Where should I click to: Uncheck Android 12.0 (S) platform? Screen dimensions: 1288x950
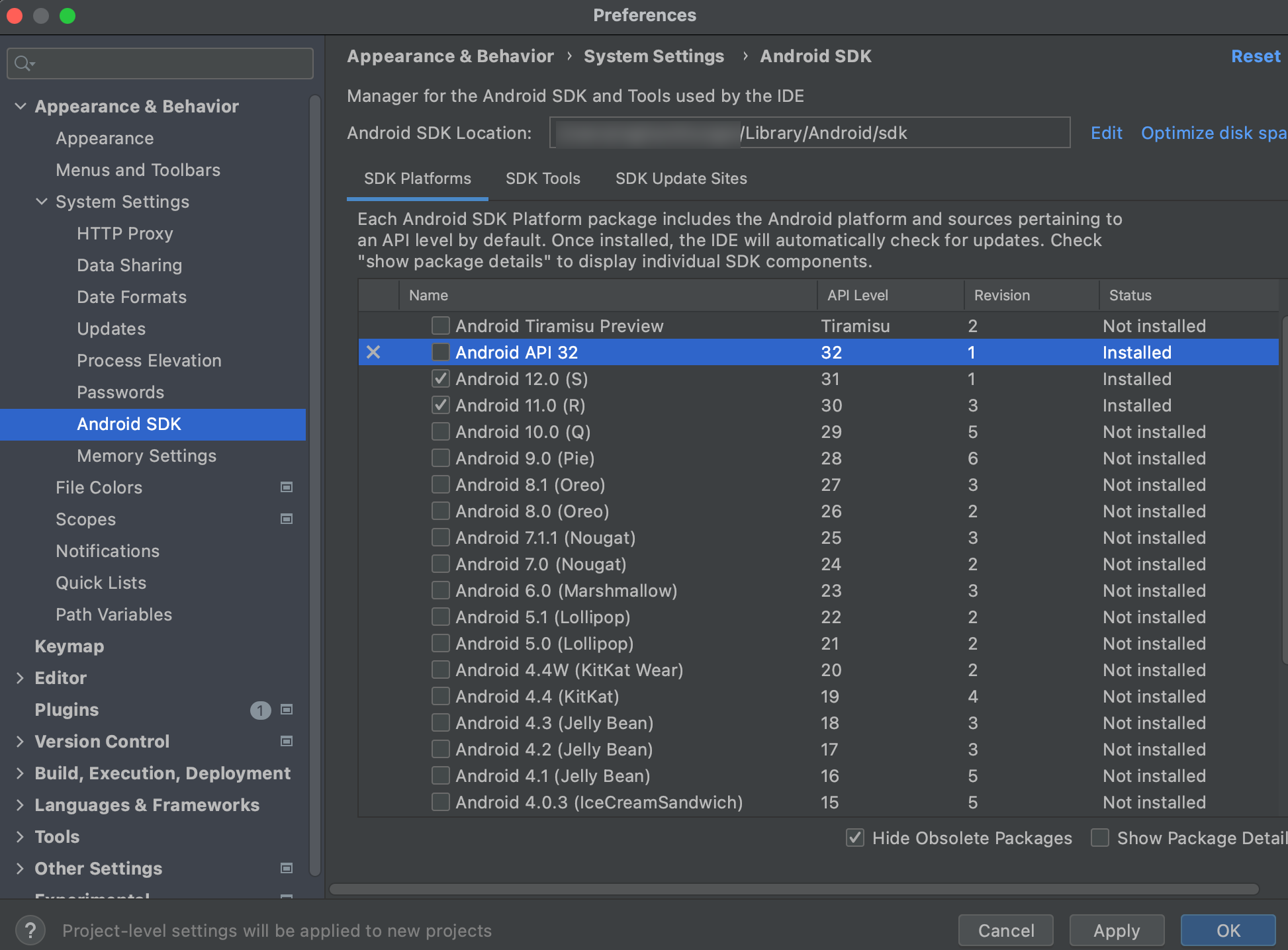coord(440,378)
